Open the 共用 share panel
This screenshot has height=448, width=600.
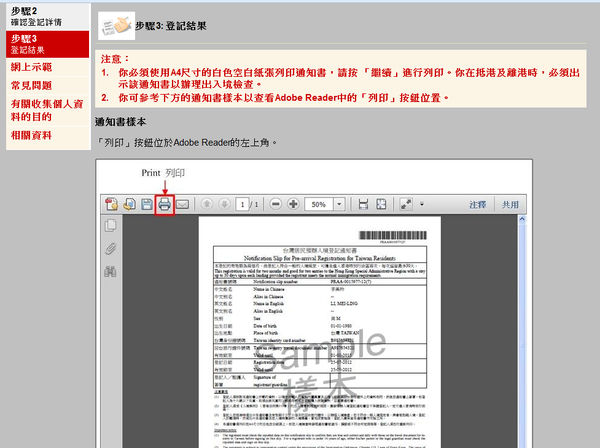pos(511,203)
